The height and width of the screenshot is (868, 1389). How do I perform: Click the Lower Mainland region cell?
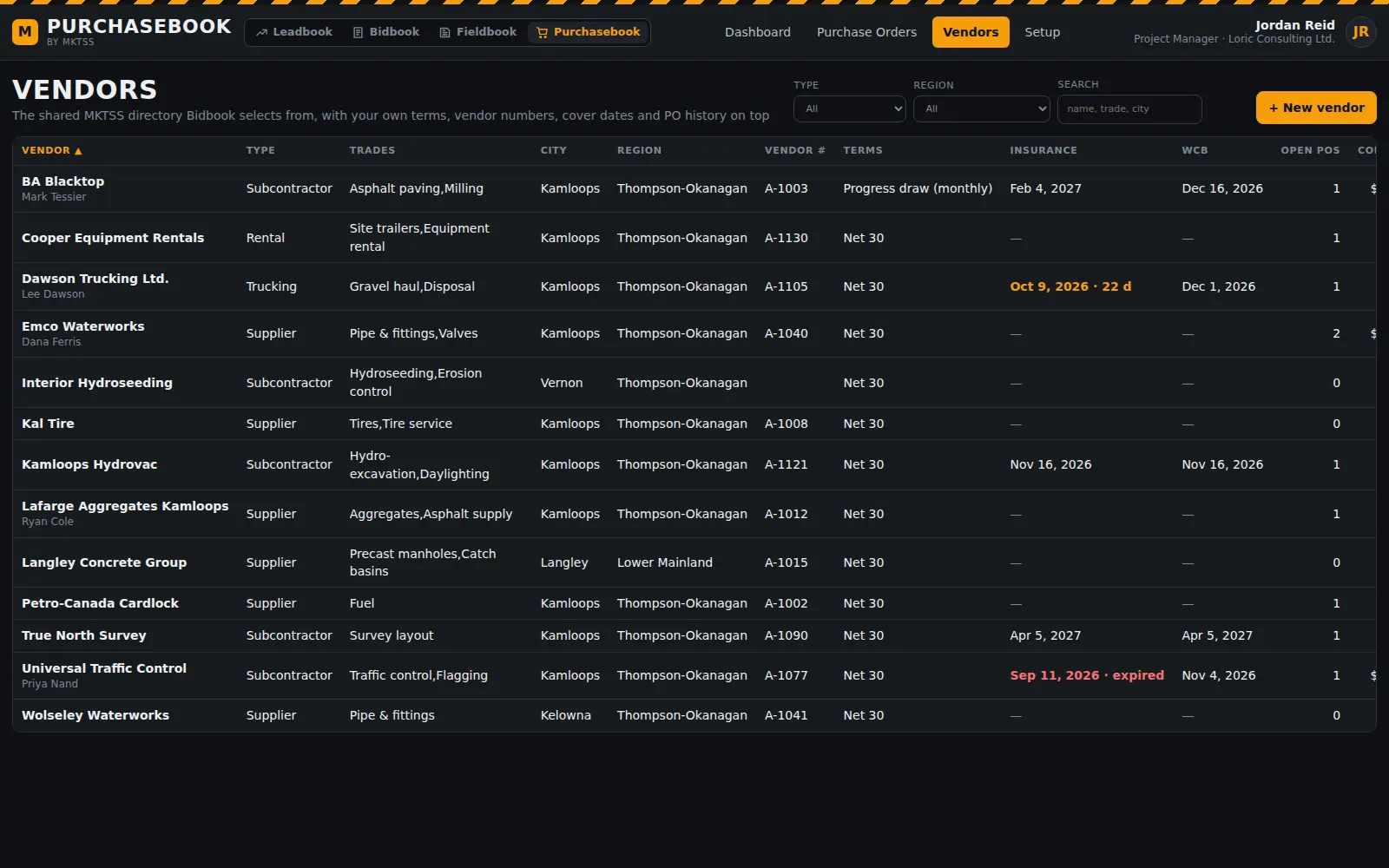tap(664, 562)
